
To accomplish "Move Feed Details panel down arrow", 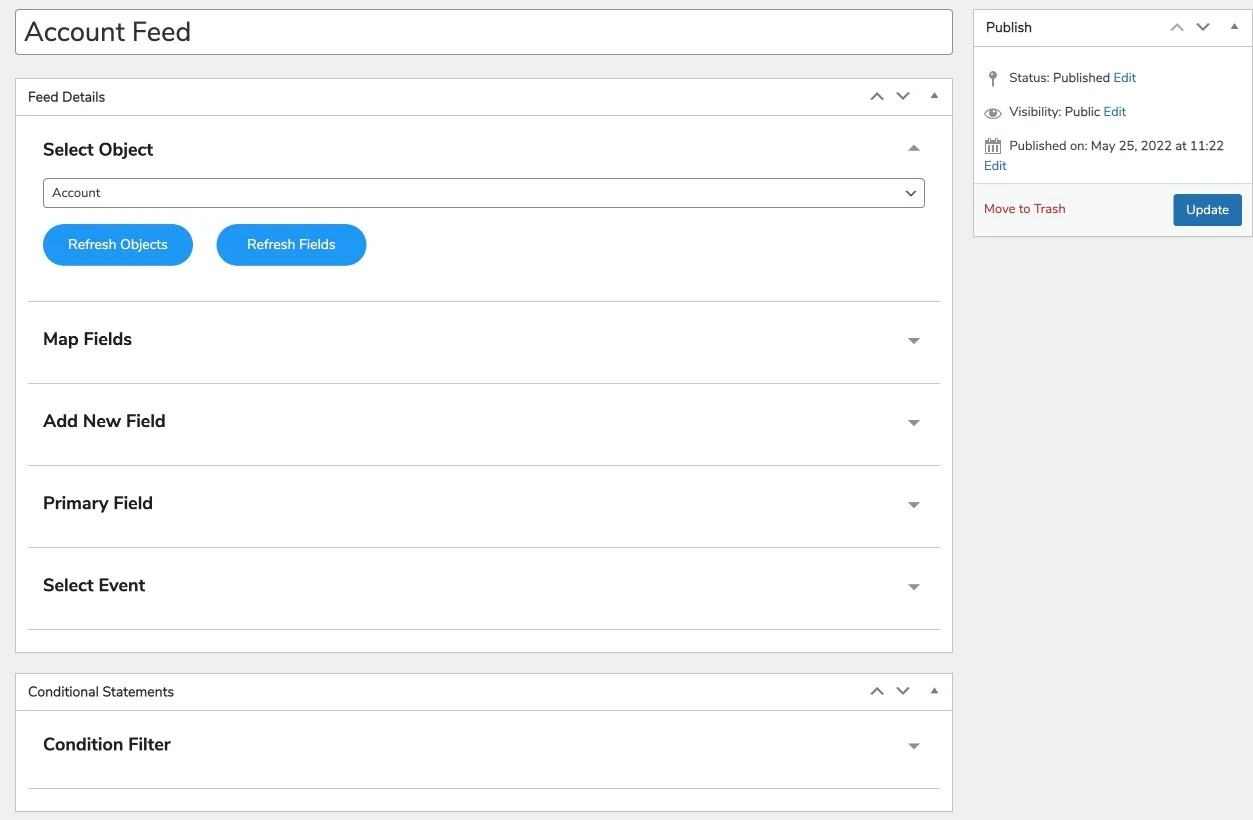I will [x=903, y=97].
